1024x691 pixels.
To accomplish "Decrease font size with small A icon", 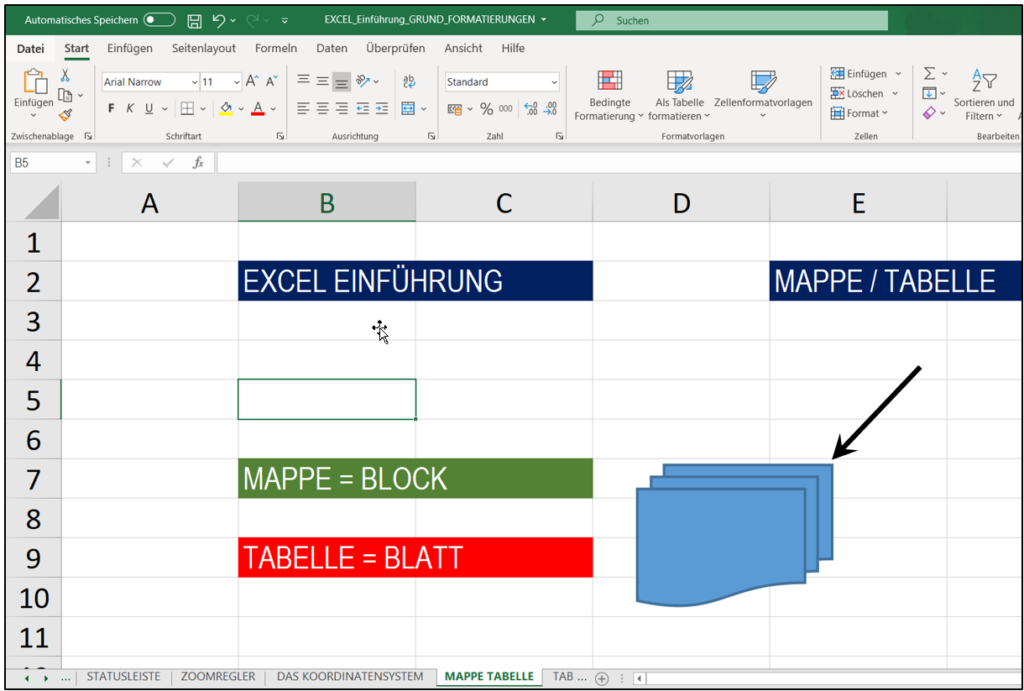I will (x=272, y=82).
